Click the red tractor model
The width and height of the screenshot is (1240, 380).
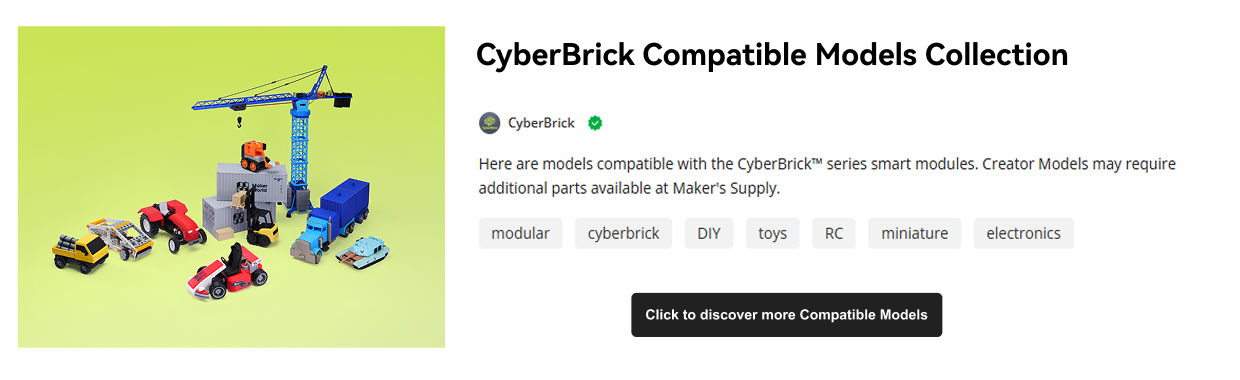click(172, 224)
